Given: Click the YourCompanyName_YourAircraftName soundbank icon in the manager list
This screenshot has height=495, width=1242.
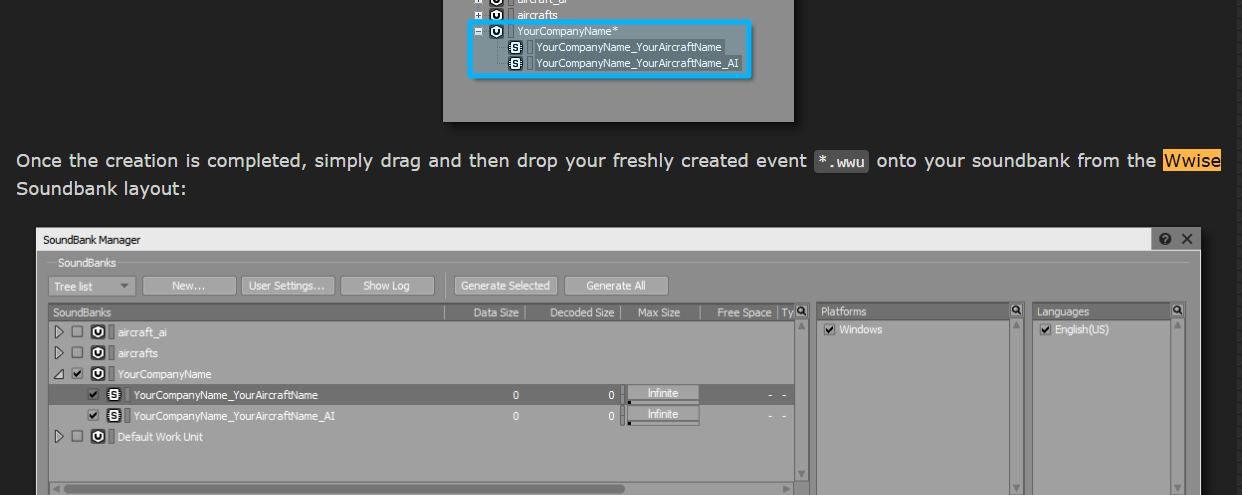Looking at the screenshot, I should point(114,395).
